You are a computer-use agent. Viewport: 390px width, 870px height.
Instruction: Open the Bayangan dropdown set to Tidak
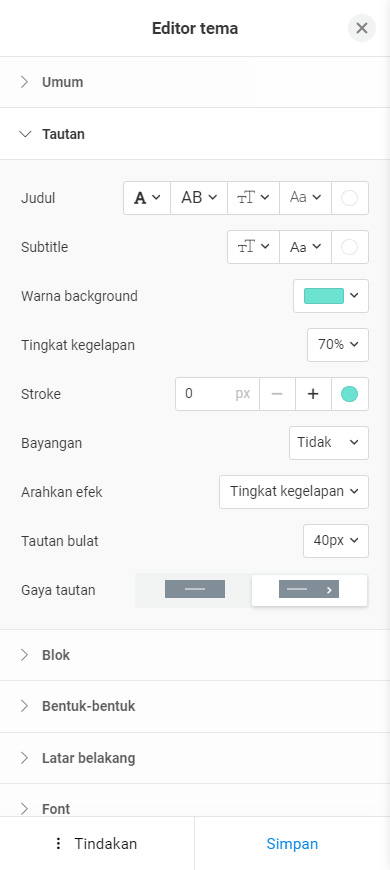tap(329, 443)
